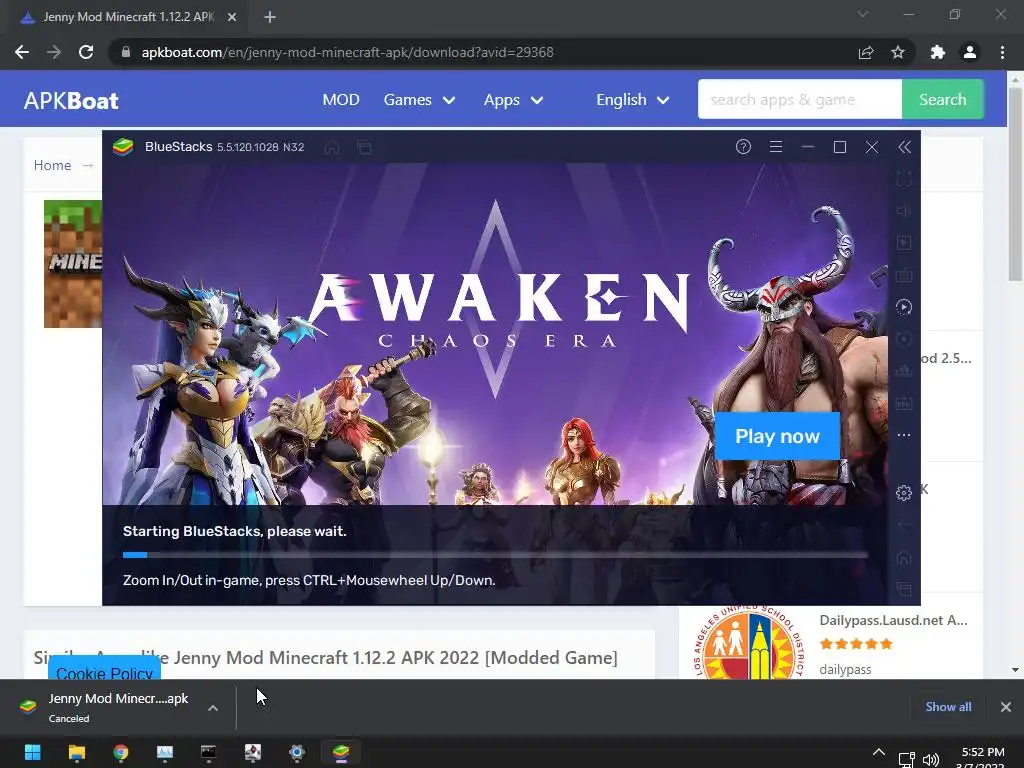Reload the apkboat page

(86, 52)
